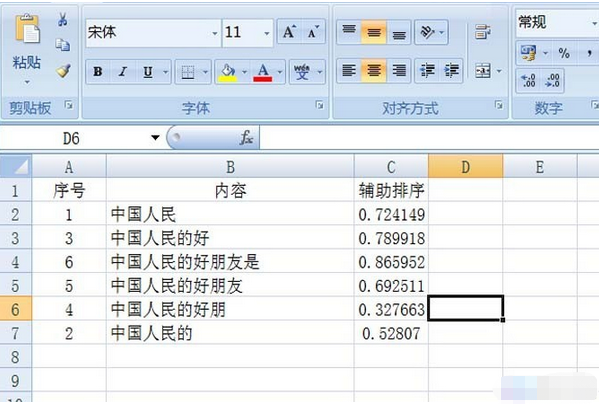Image resolution: width=599 pixels, height=404 pixels.
Task: Open the font name 宋体 dropdown
Action: (x=215, y=33)
